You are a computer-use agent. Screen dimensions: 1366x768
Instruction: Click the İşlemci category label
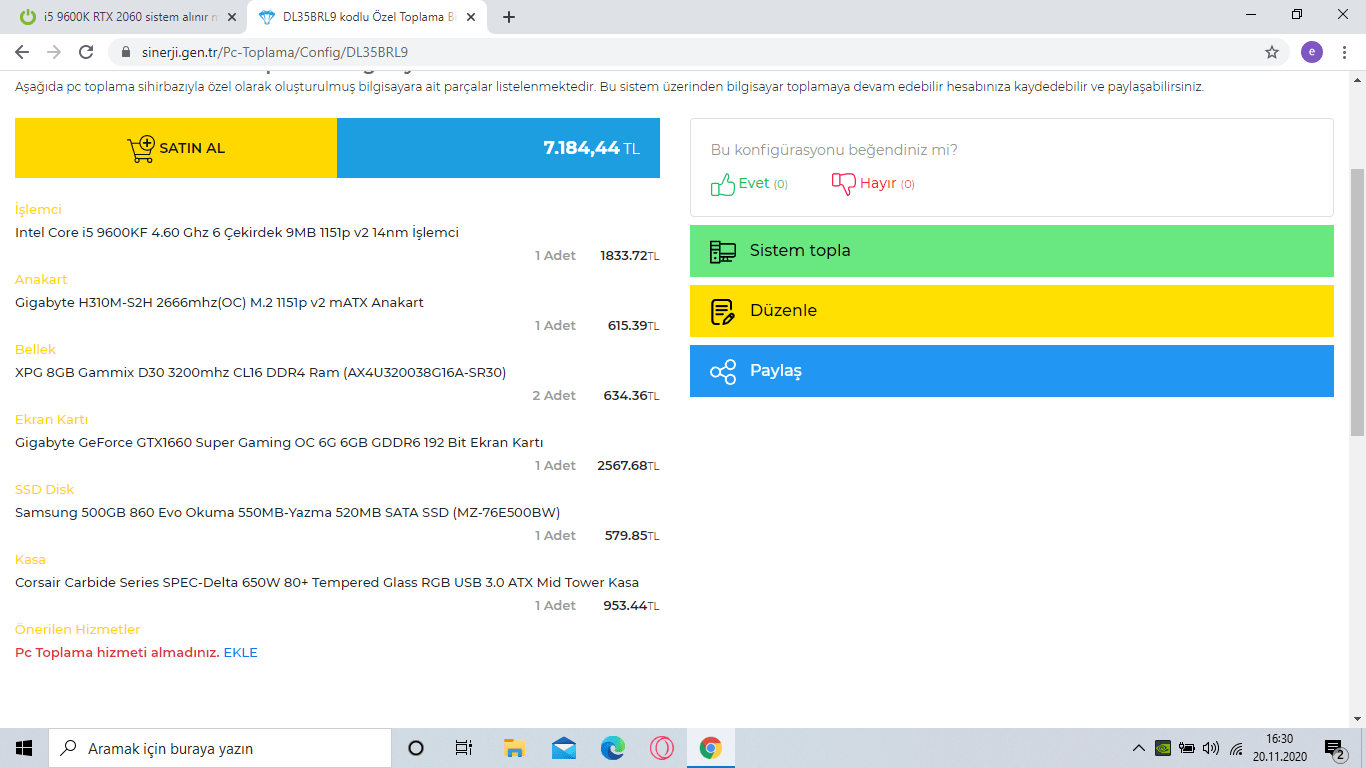coord(38,210)
